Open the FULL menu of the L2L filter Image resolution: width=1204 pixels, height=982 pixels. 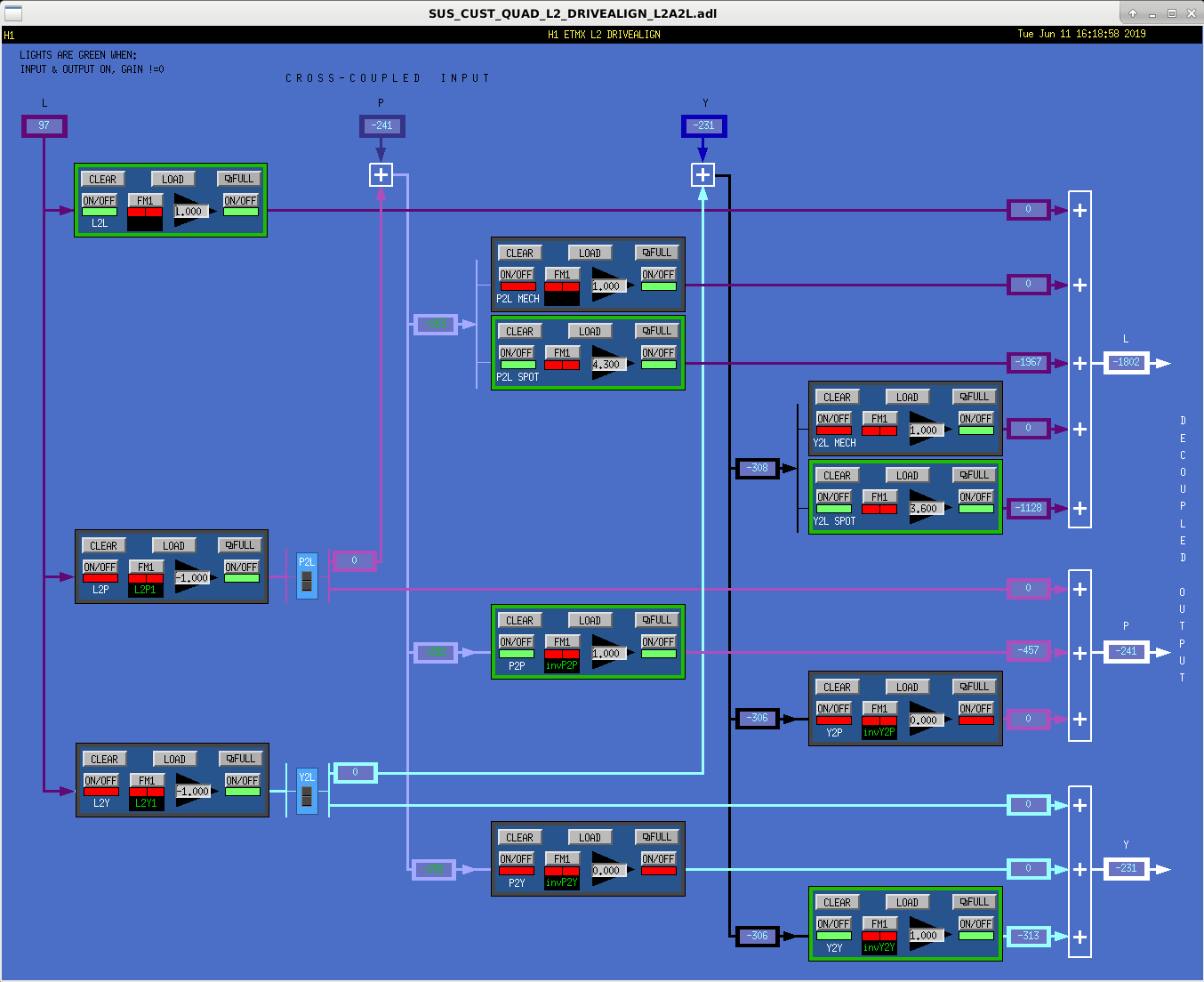pos(239,179)
